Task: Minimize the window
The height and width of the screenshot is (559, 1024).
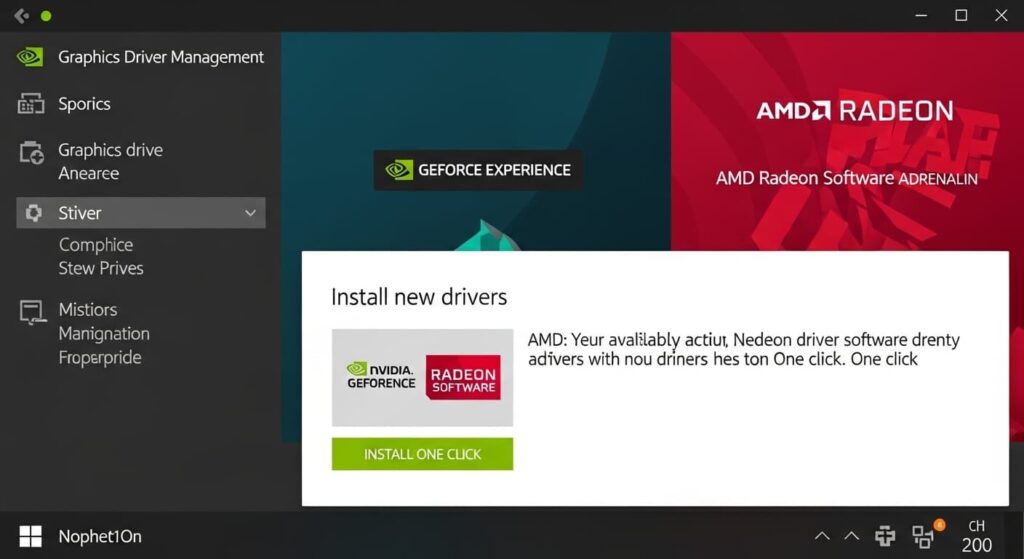Action: pos(921,16)
